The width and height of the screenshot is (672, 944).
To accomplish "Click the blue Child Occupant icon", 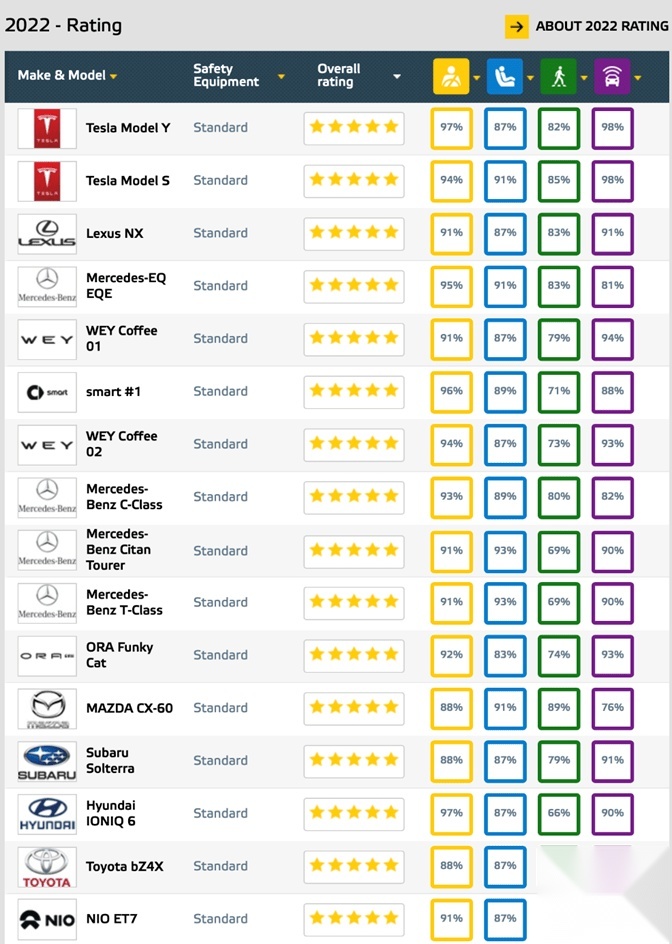I will [505, 76].
